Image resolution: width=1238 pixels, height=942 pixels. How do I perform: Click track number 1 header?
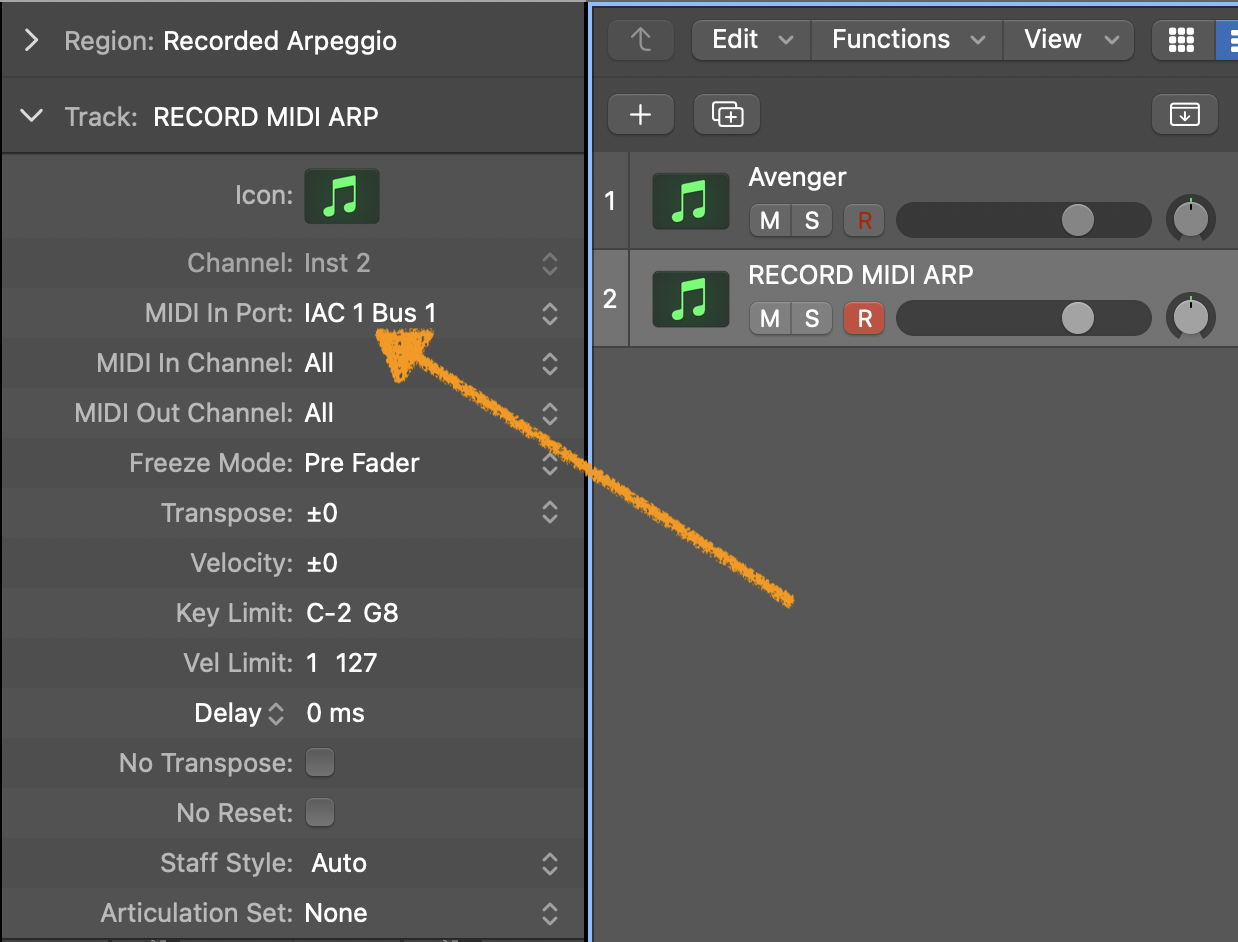point(610,202)
